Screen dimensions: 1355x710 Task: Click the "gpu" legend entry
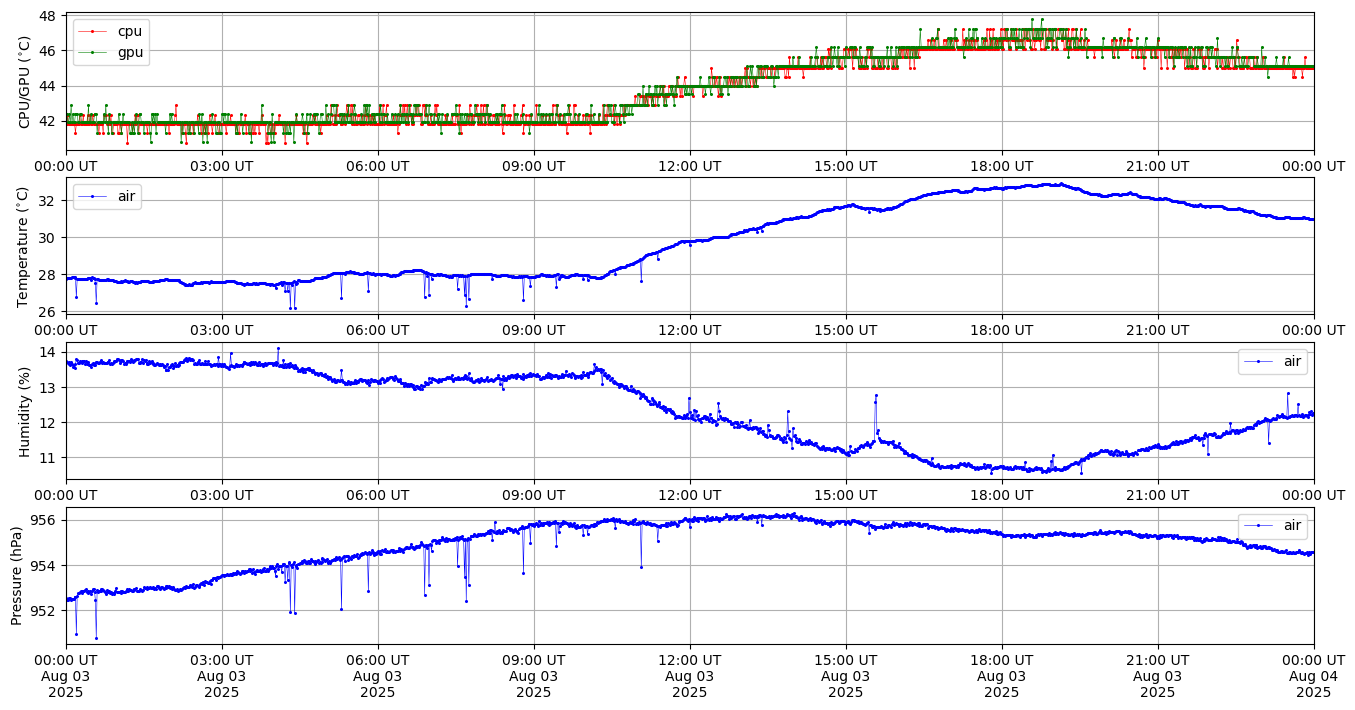pyautogui.click(x=112, y=51)
